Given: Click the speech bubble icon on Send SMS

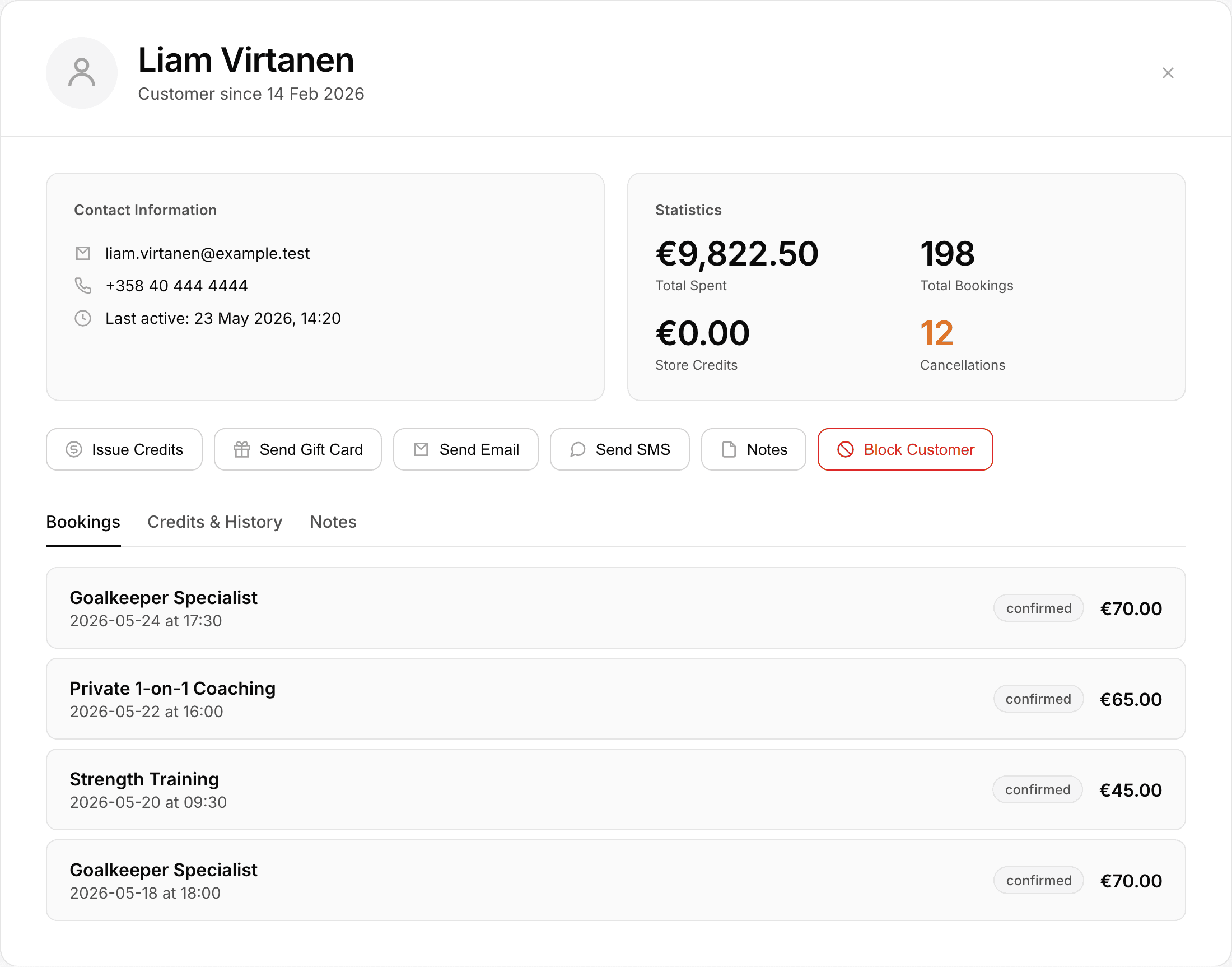Looking at the screenshot, I should 577,449.
